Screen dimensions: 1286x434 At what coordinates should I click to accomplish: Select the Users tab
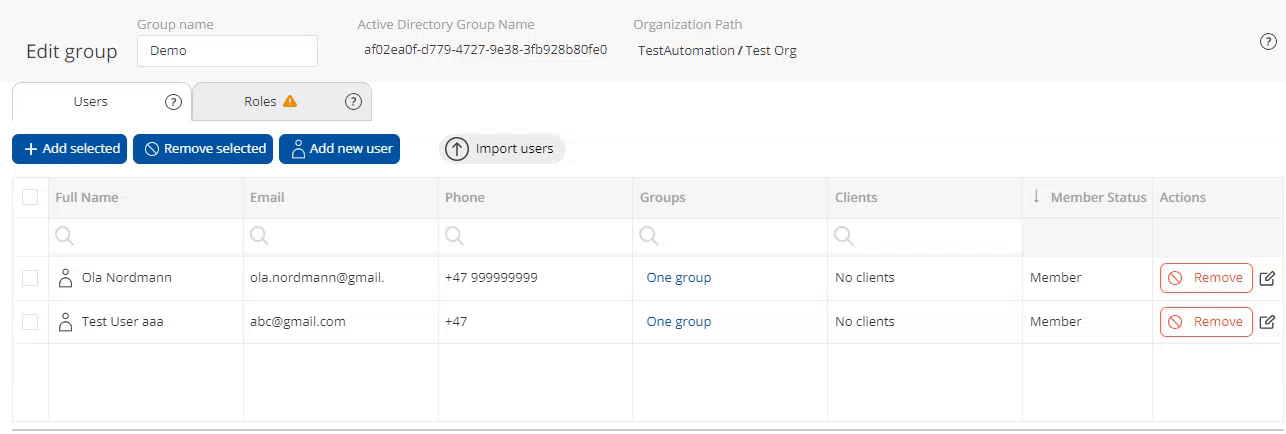coord(91,102)
